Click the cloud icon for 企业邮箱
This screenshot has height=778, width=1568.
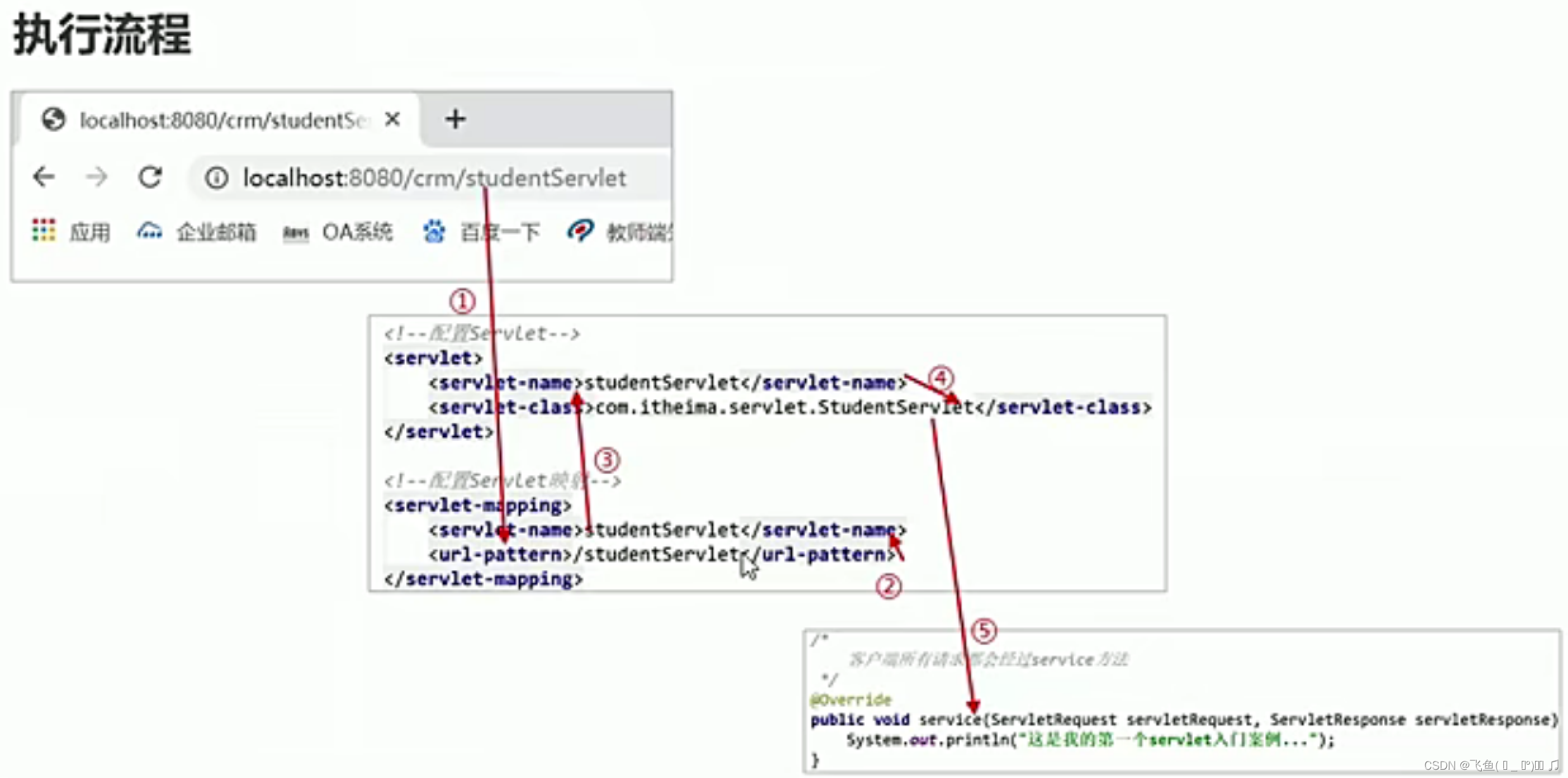tap(150, 231)
